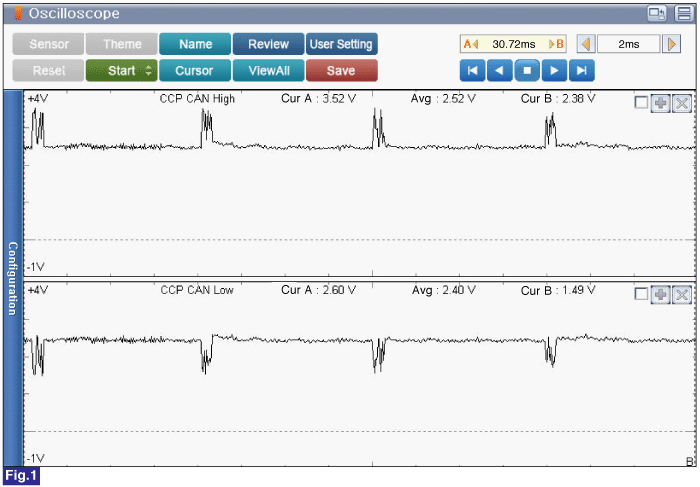The image size is (700, 487).
Task: Click the Oscilloscope title icon
Action: [x=18, y=13]
